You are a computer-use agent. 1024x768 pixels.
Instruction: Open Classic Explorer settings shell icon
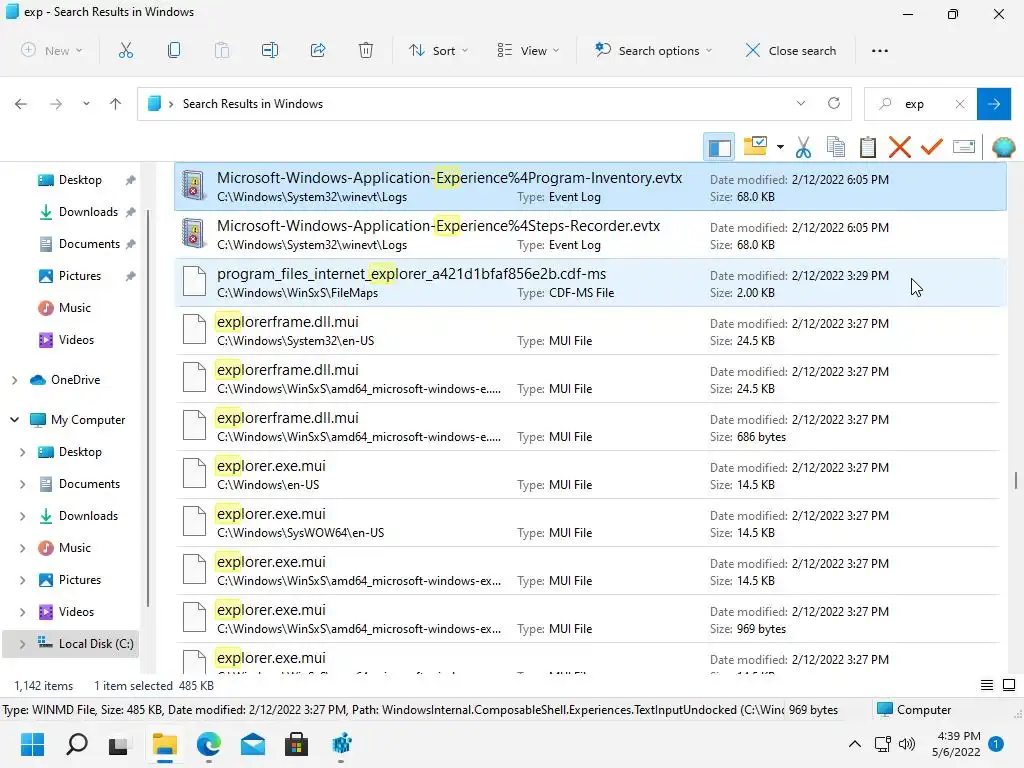point(1003,147)
